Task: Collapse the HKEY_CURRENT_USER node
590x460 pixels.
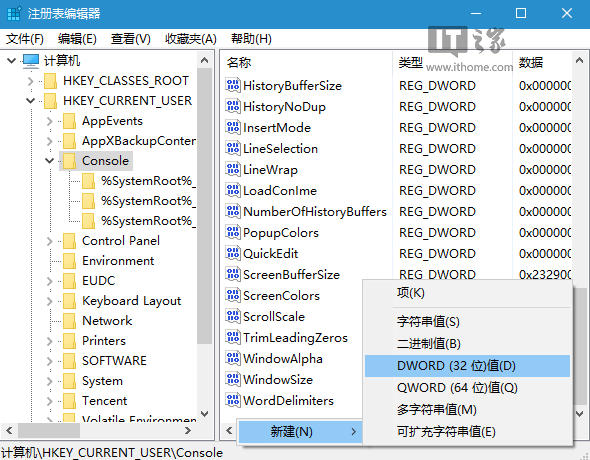Action: coord(30,100)
